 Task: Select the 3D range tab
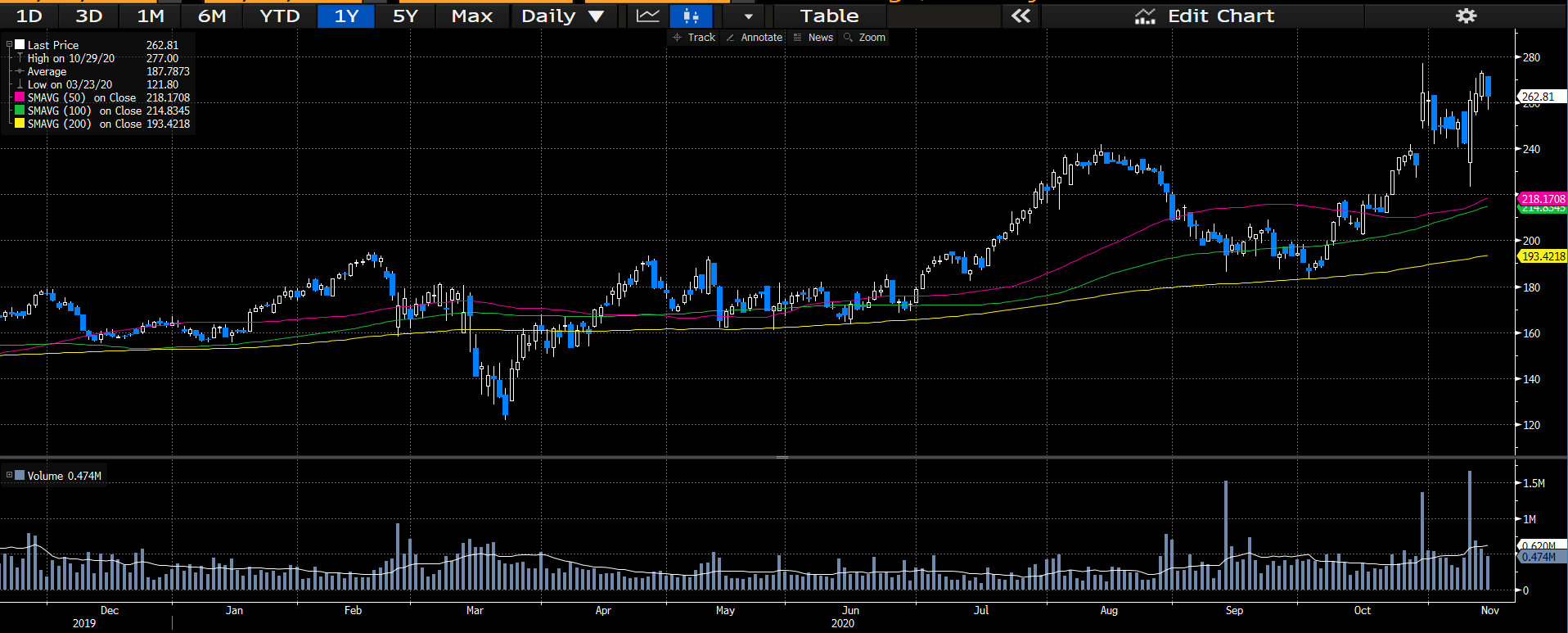coord(88,16)
